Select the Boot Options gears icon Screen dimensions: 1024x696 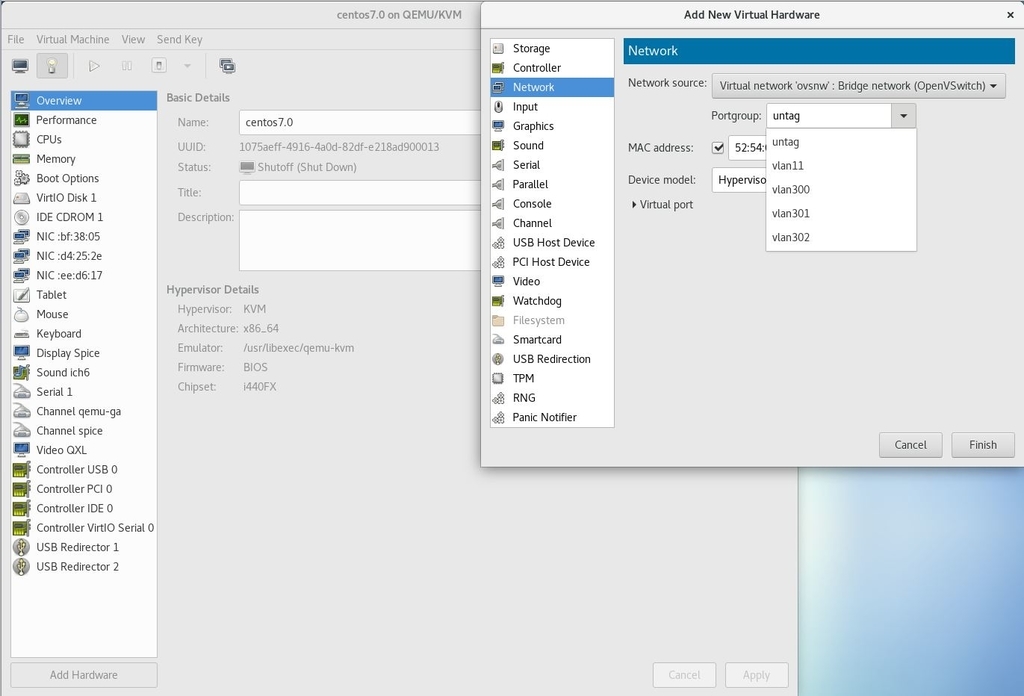tap(22, 178)
